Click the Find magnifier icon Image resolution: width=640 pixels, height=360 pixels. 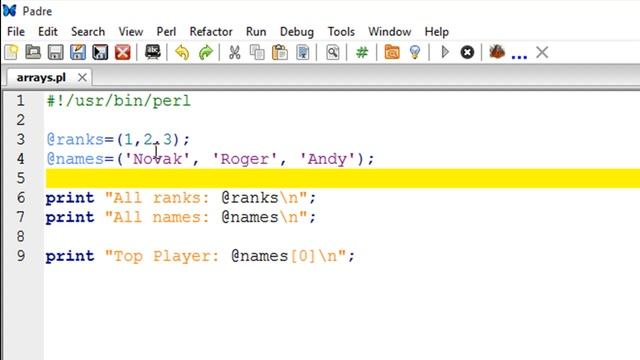coord(333,53)
